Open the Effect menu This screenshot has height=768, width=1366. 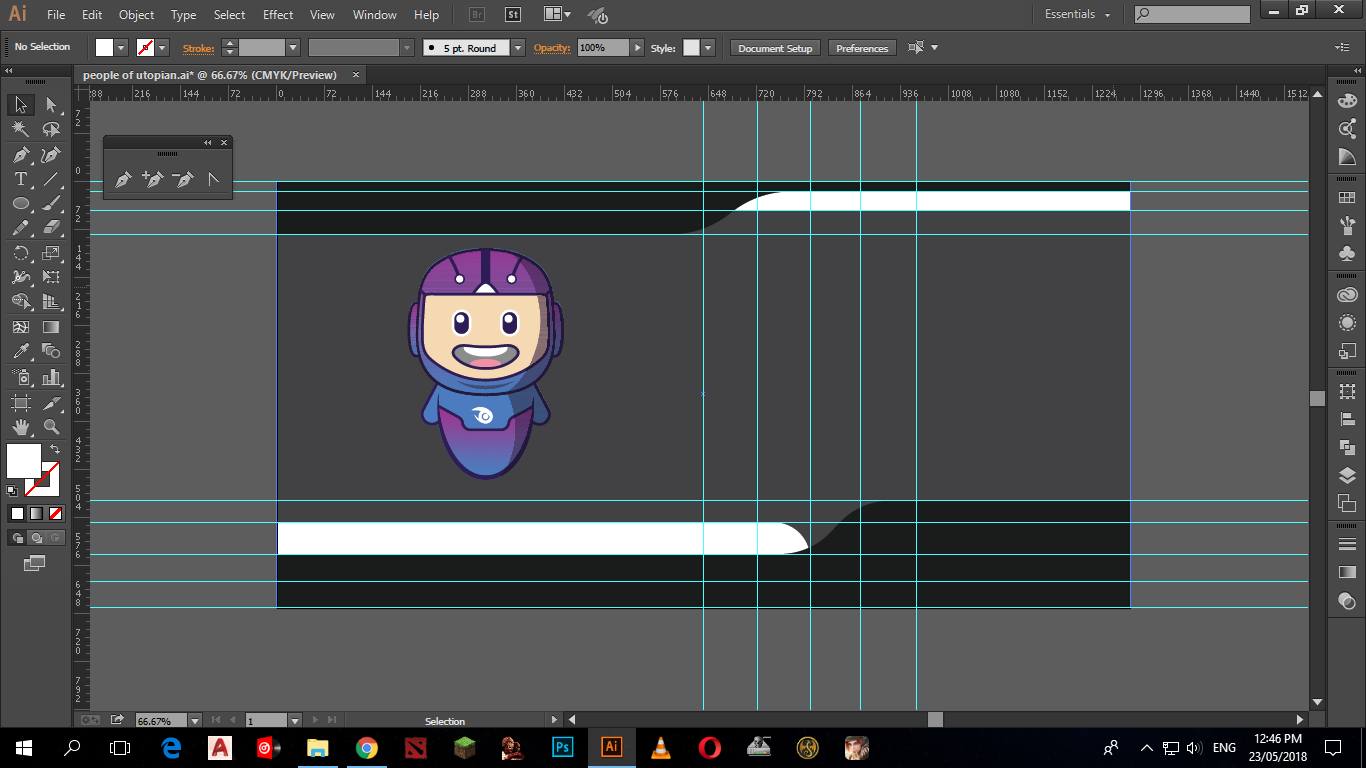[278, 15]
